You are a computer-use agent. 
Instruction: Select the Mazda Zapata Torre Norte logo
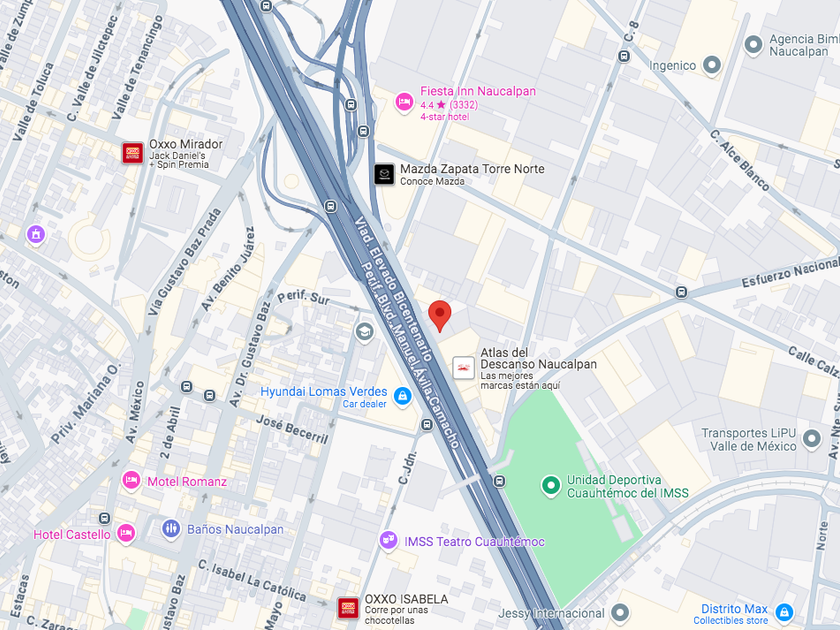coord(384,174)
